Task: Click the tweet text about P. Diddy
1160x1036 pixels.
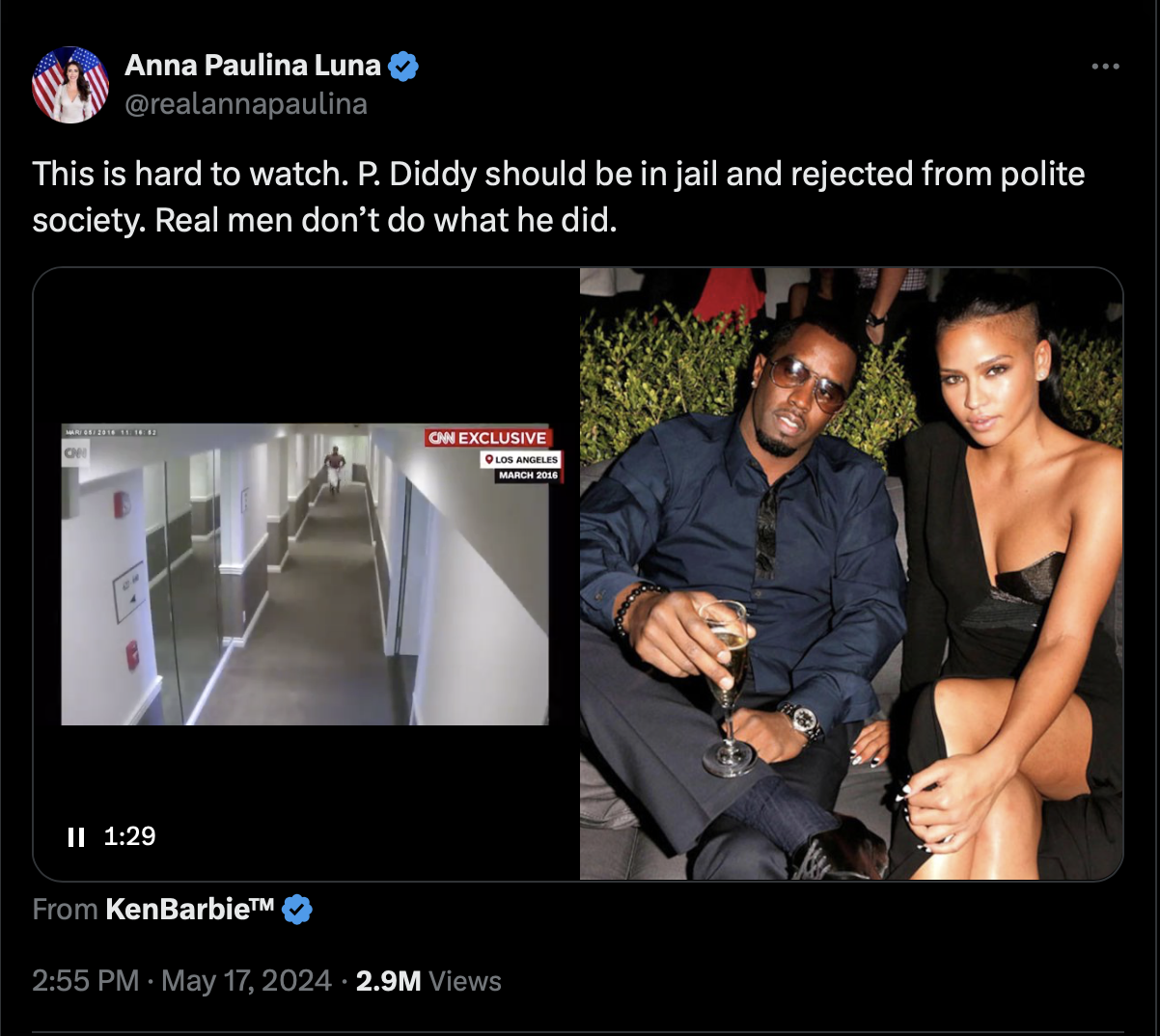Action: click(559, 197)
